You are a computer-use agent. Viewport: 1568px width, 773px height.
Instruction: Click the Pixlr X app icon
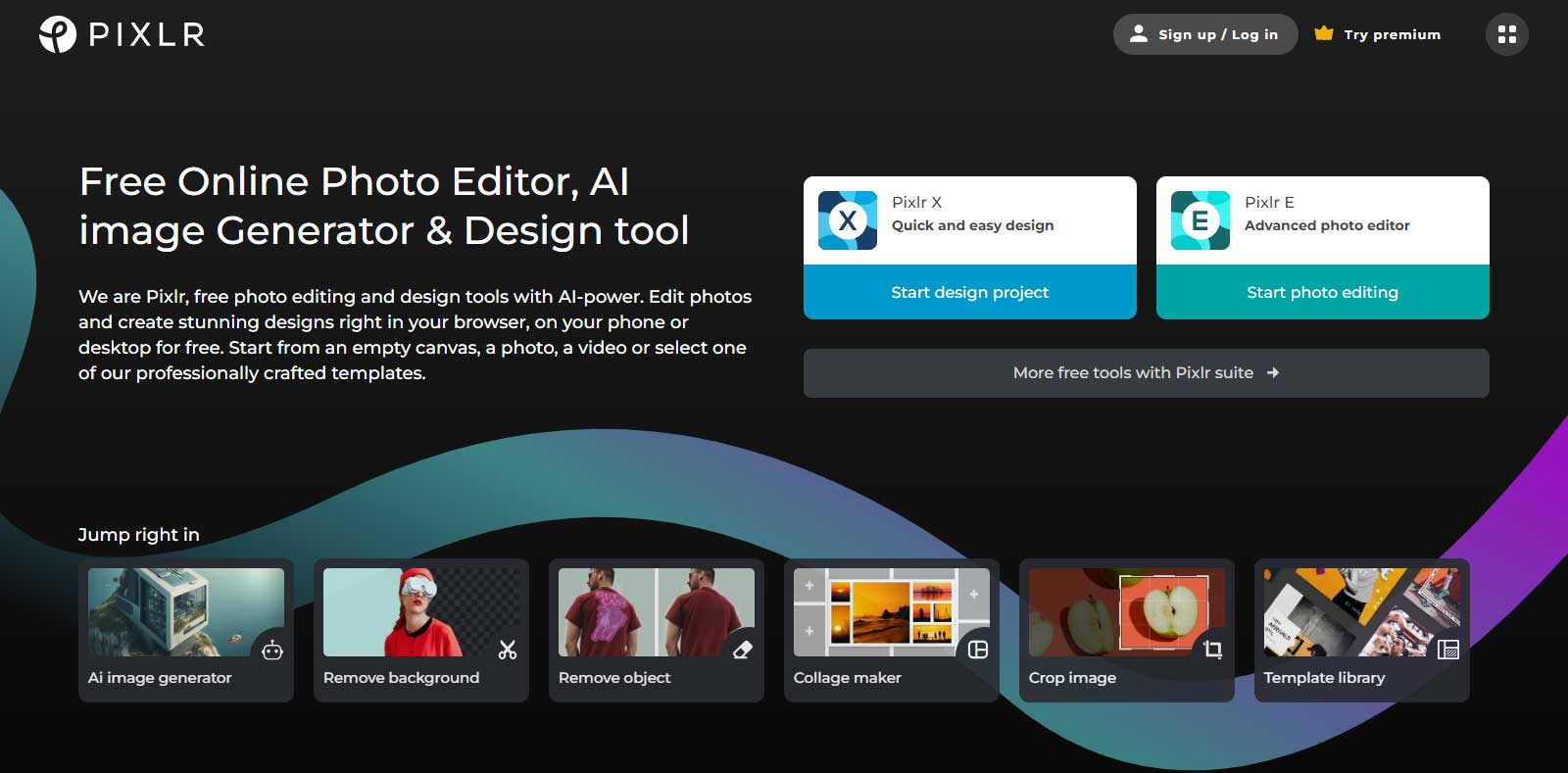(848, 220)
